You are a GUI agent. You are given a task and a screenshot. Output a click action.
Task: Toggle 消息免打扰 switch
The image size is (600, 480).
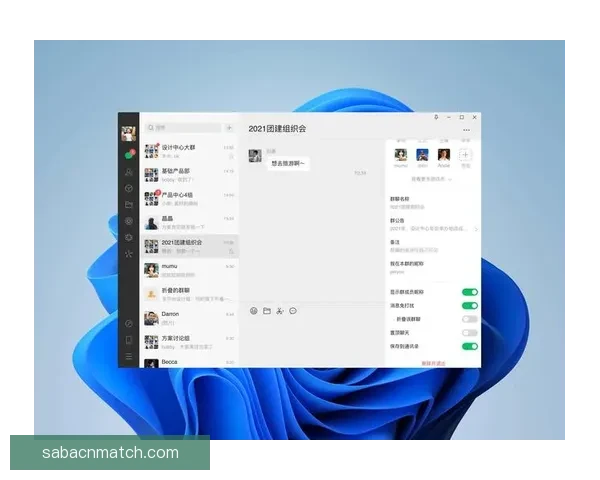pos(469,305)
